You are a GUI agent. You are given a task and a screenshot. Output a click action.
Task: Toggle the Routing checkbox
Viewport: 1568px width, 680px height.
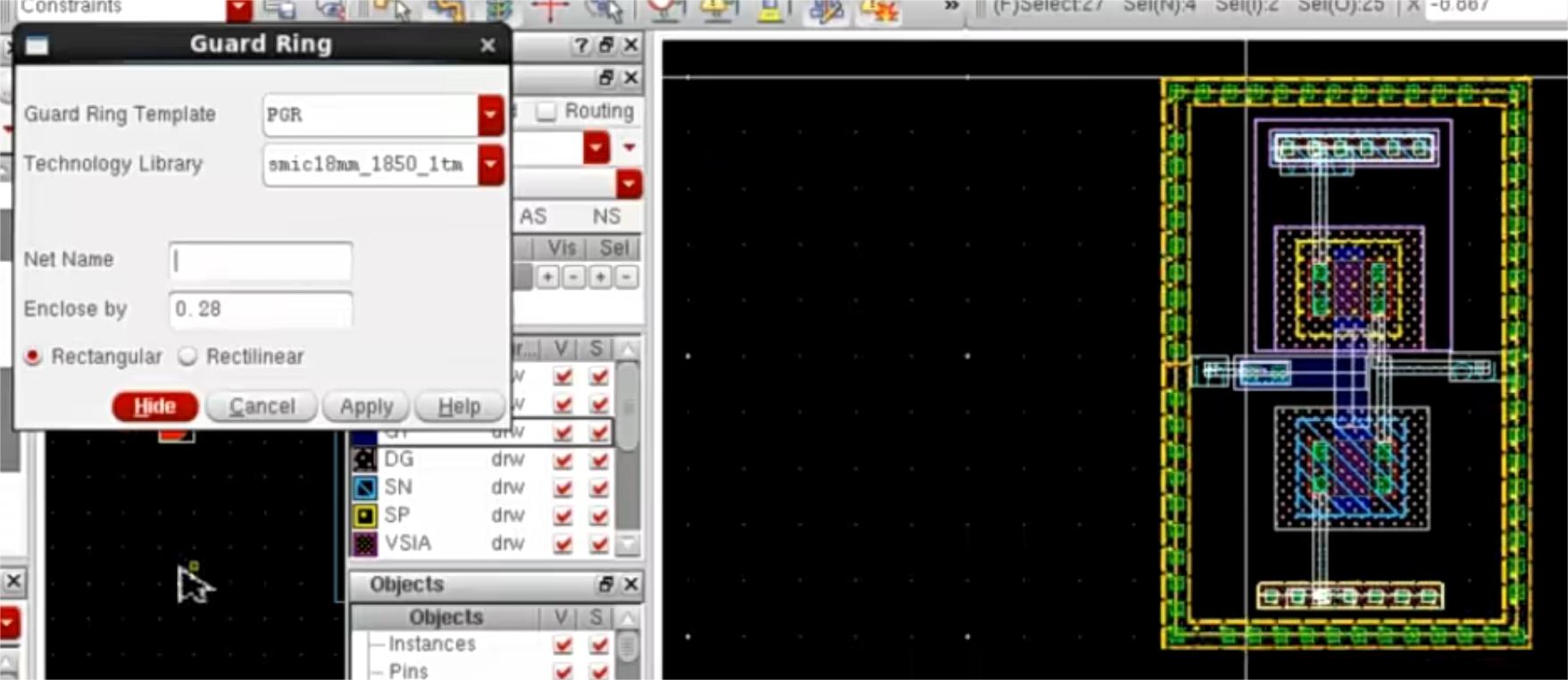pyautogui.click(x=546, y=112)
